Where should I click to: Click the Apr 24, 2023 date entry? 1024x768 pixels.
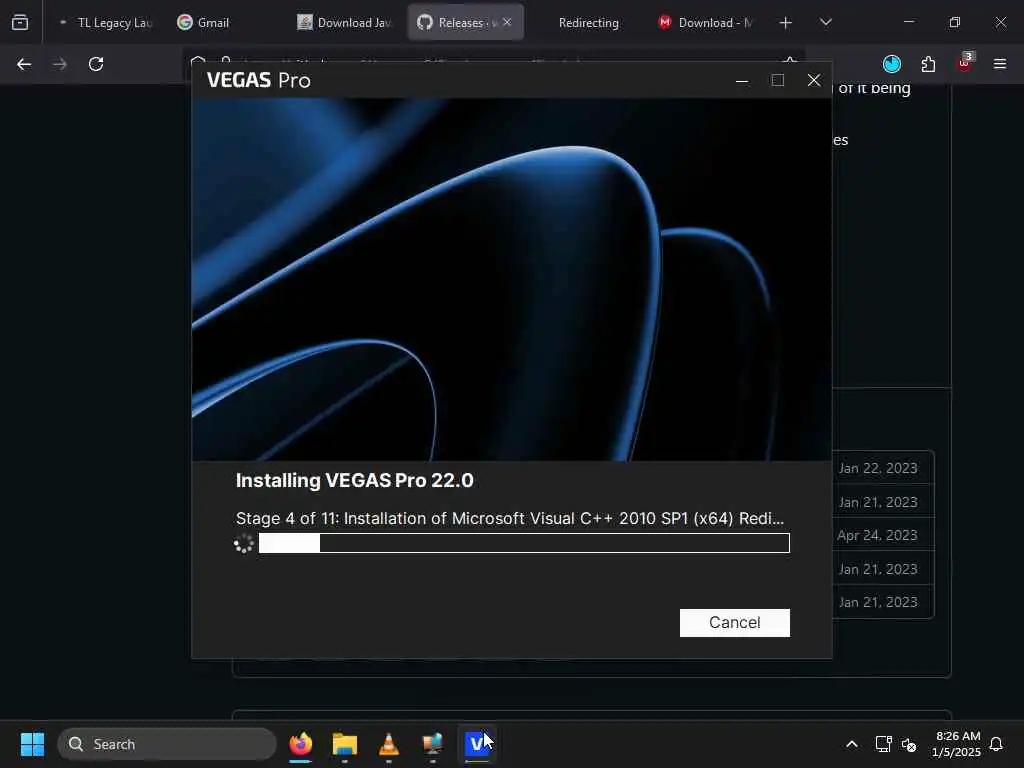click(x=878, y=535)
